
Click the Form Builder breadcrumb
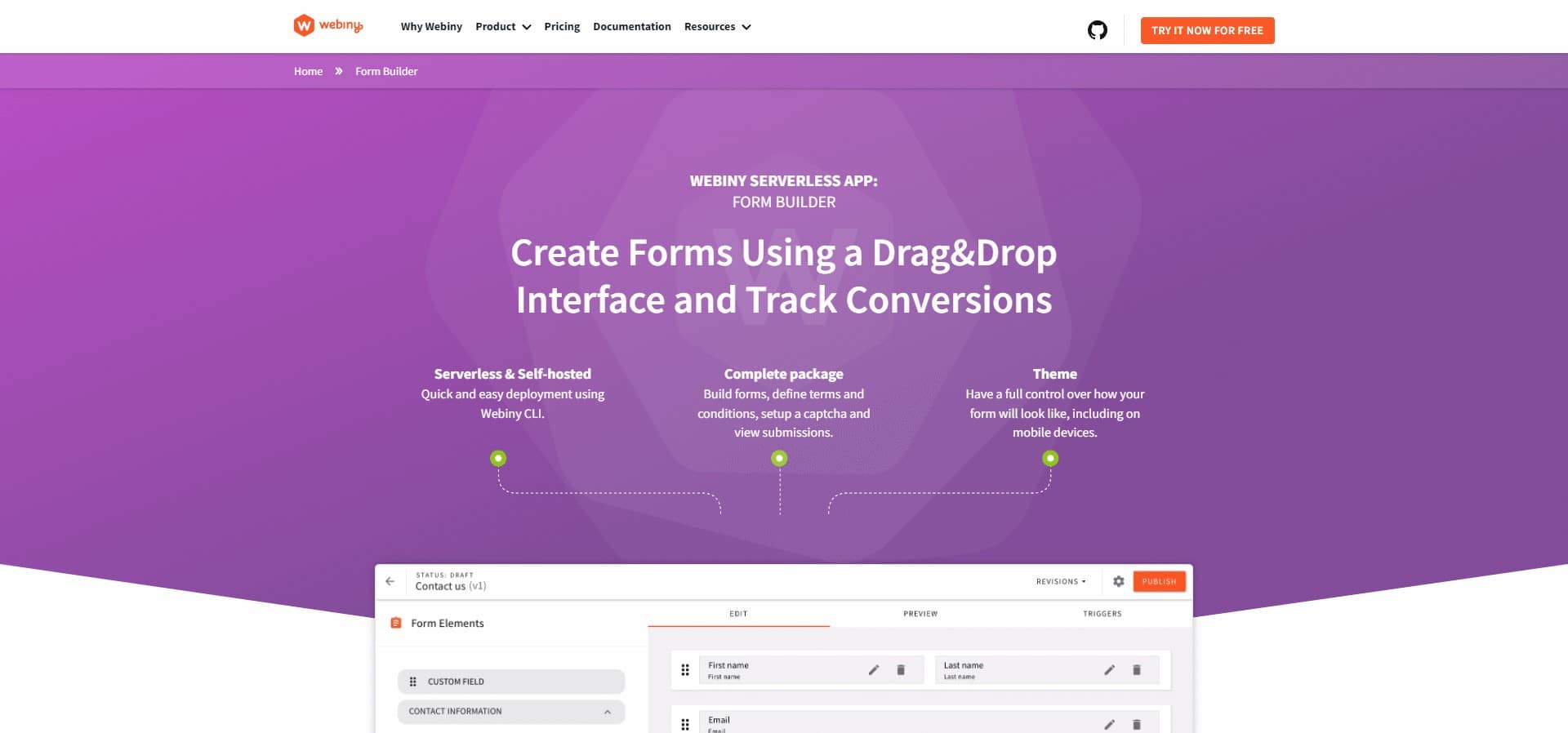(386, 71)
